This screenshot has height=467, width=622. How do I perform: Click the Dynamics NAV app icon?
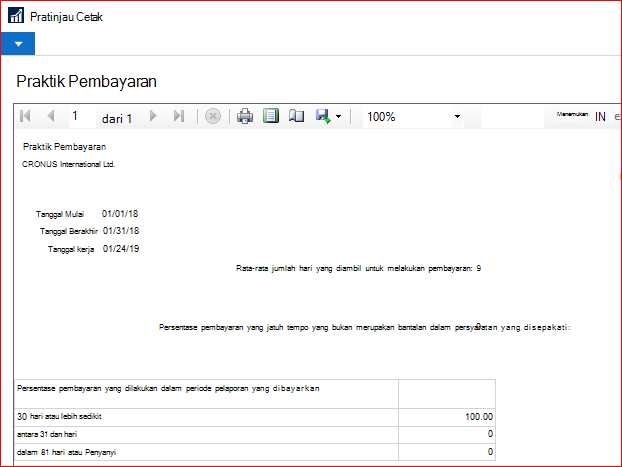16,15
